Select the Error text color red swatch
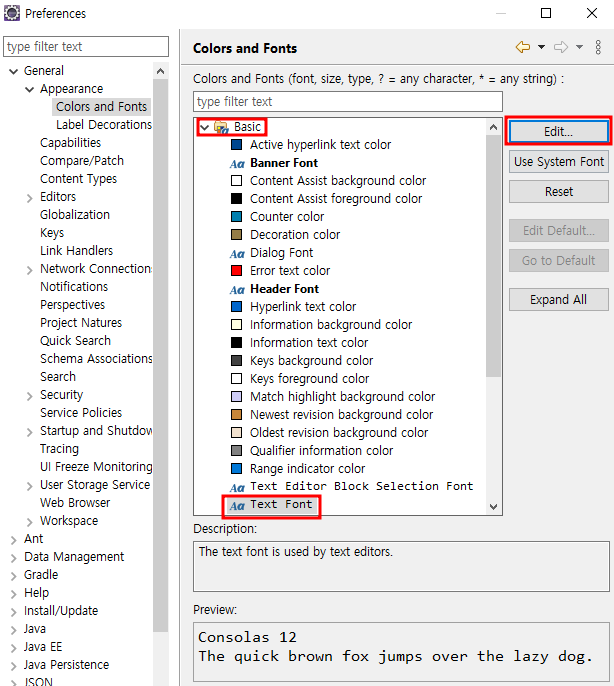The image size is (614, 686). pos(236,270)
